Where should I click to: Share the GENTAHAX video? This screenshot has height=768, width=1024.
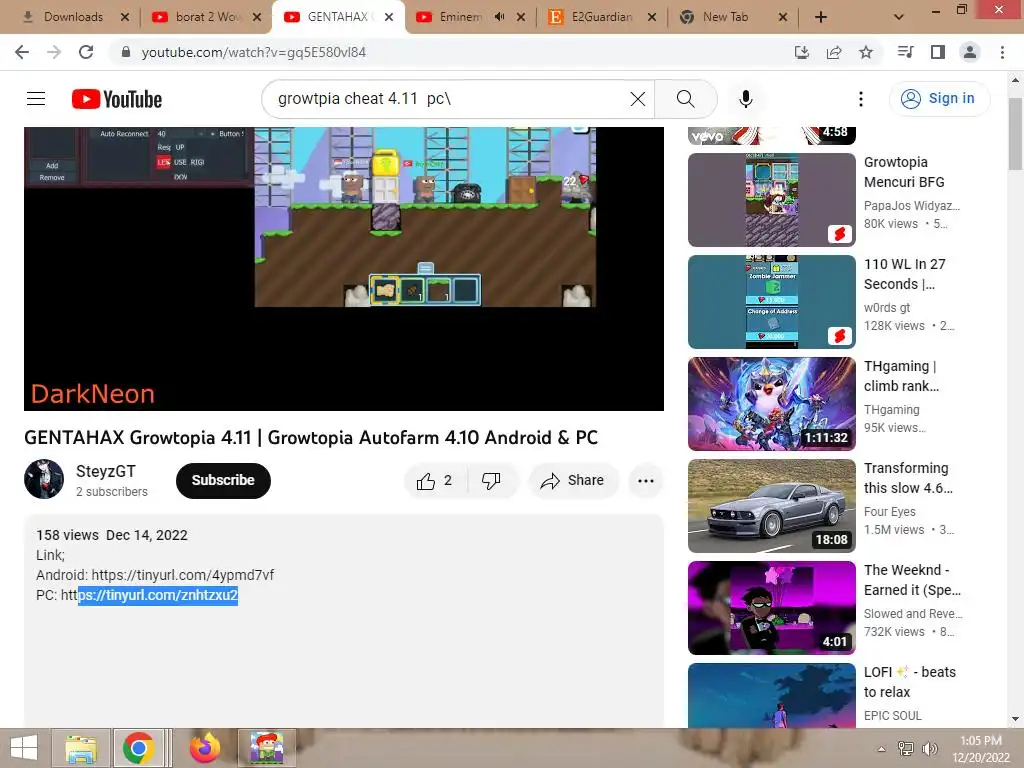[x=573, y=481]
